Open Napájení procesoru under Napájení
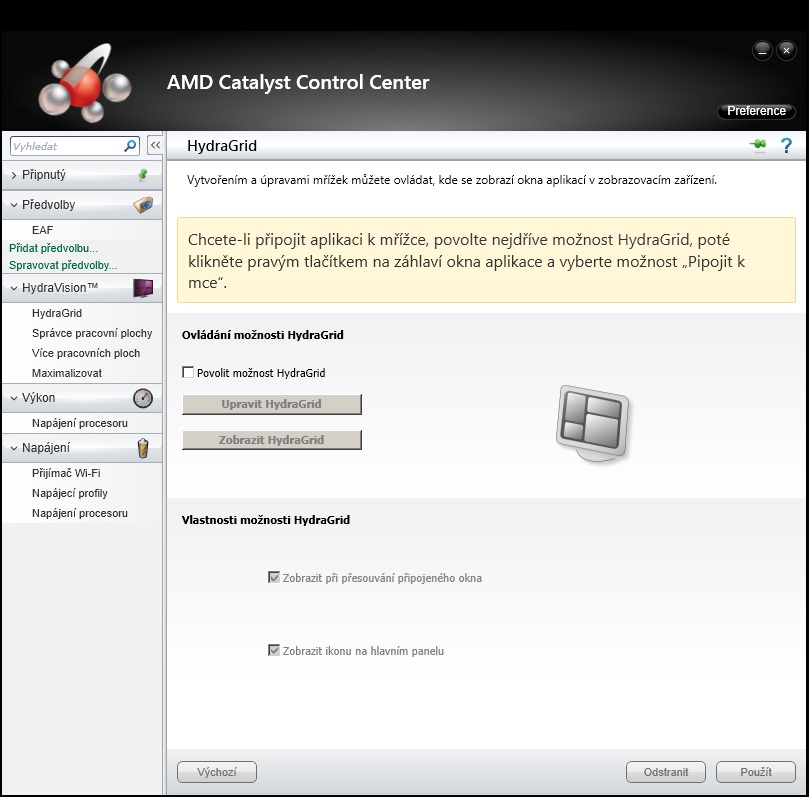Screen dimensions: 809x797 79,513
